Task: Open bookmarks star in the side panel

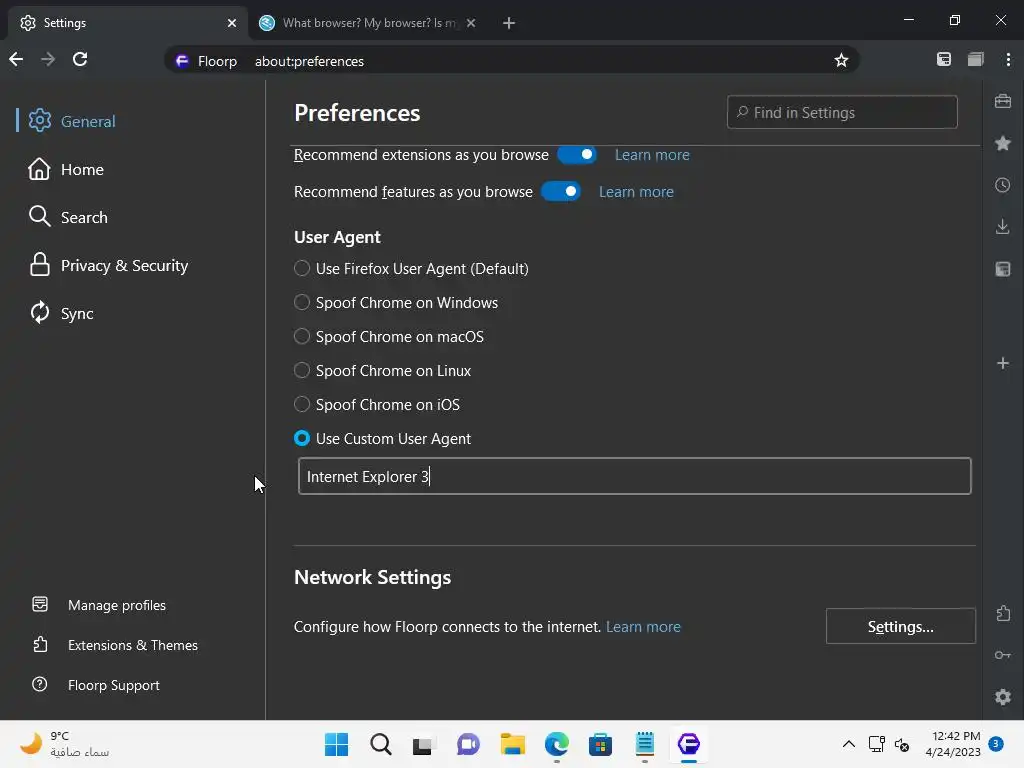Action: (x=1003, y=143)
